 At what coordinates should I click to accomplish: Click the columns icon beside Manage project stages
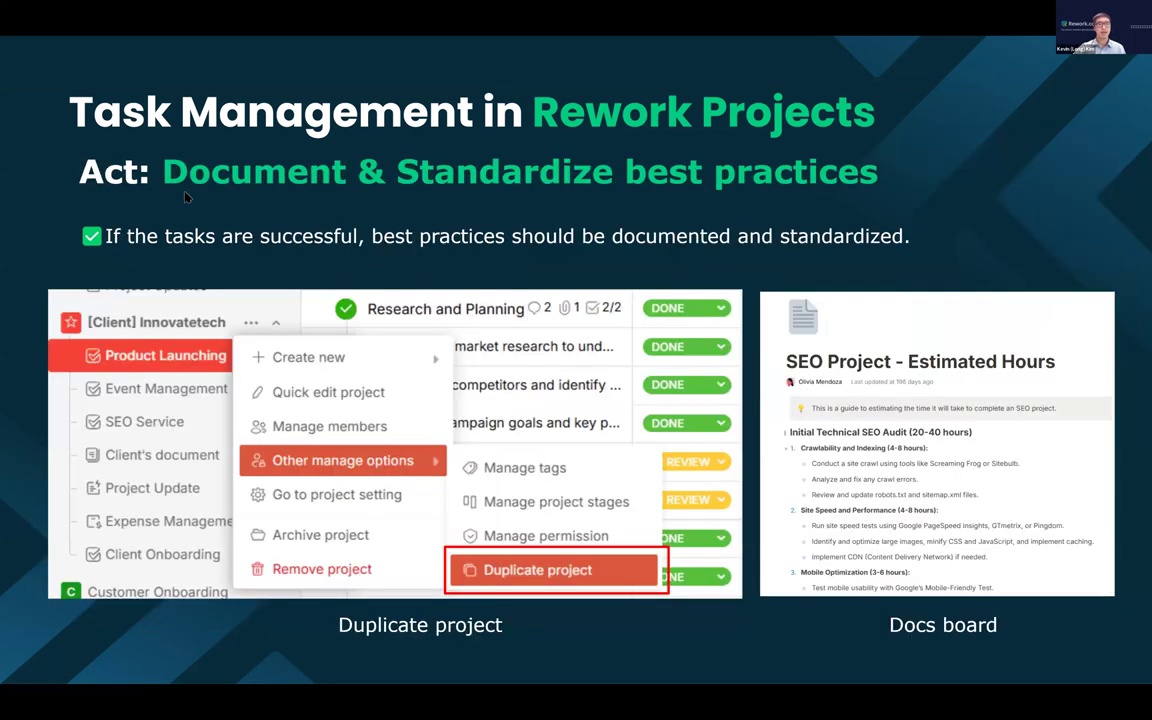[x=470, y=502]
